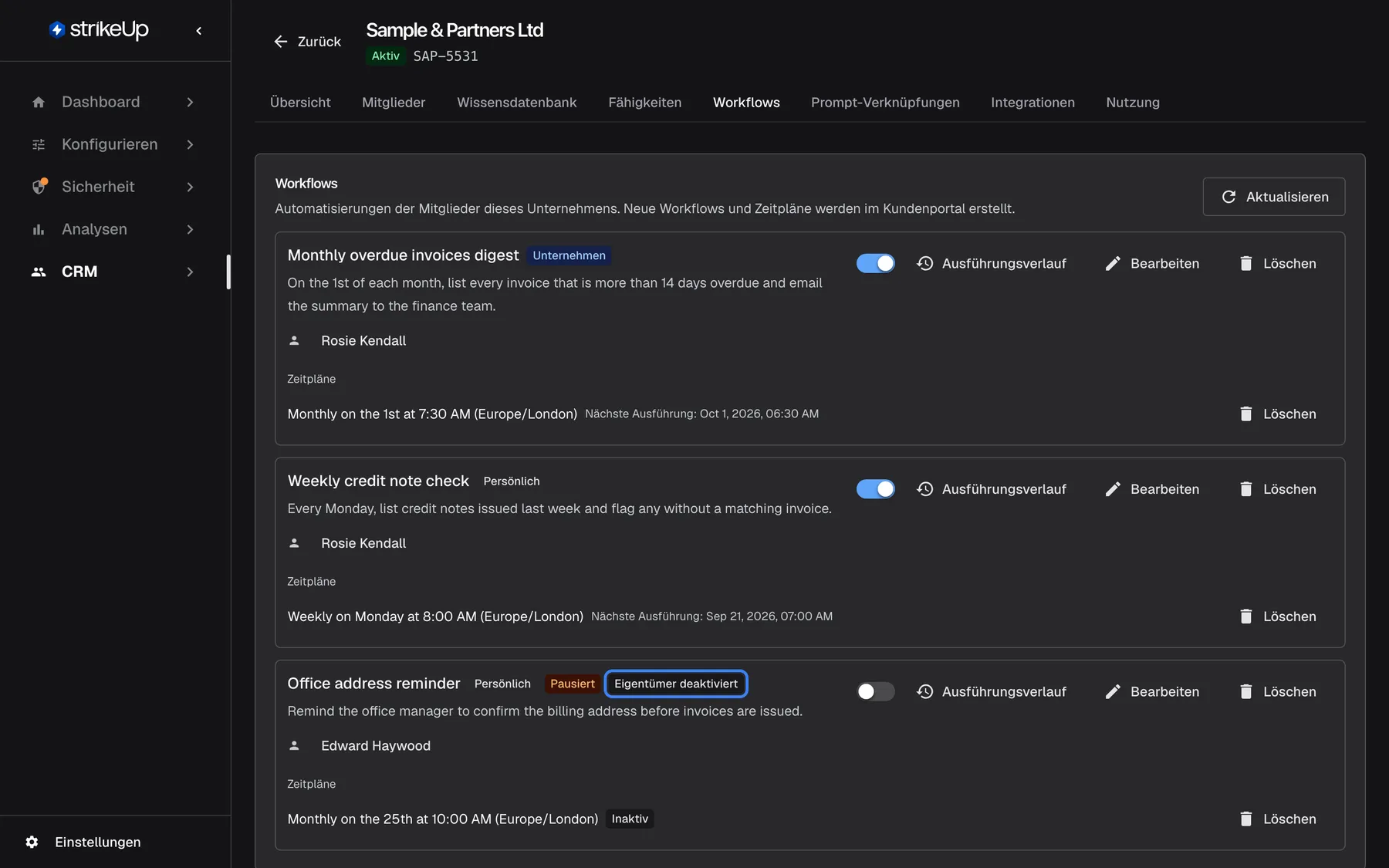Click the Sicherheit shield icon
The image size is (1389, 868).
click(x=39, y=187)
